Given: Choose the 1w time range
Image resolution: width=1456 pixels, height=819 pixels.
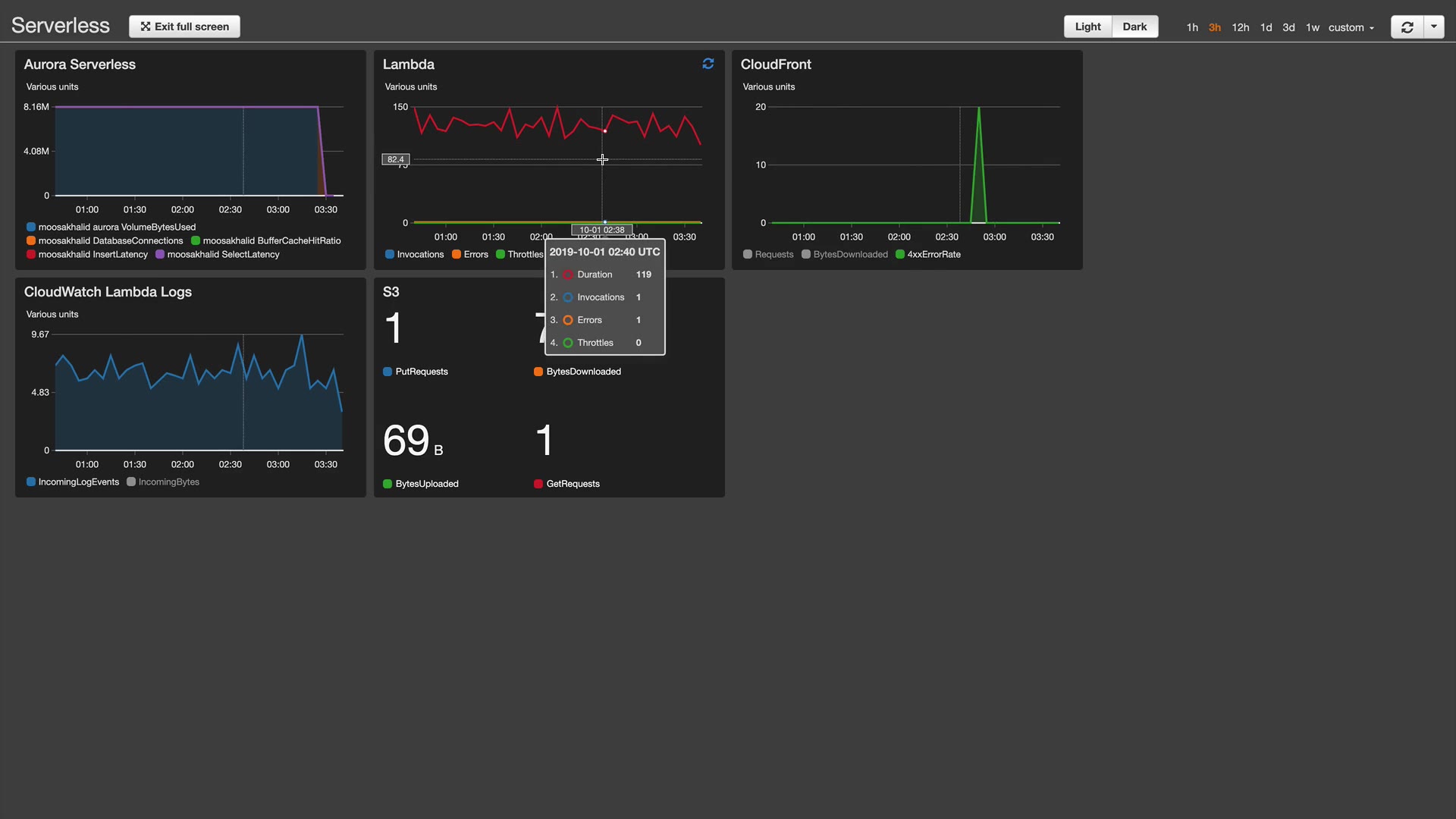Looking at the screenshot, I should coord(1312,27).
